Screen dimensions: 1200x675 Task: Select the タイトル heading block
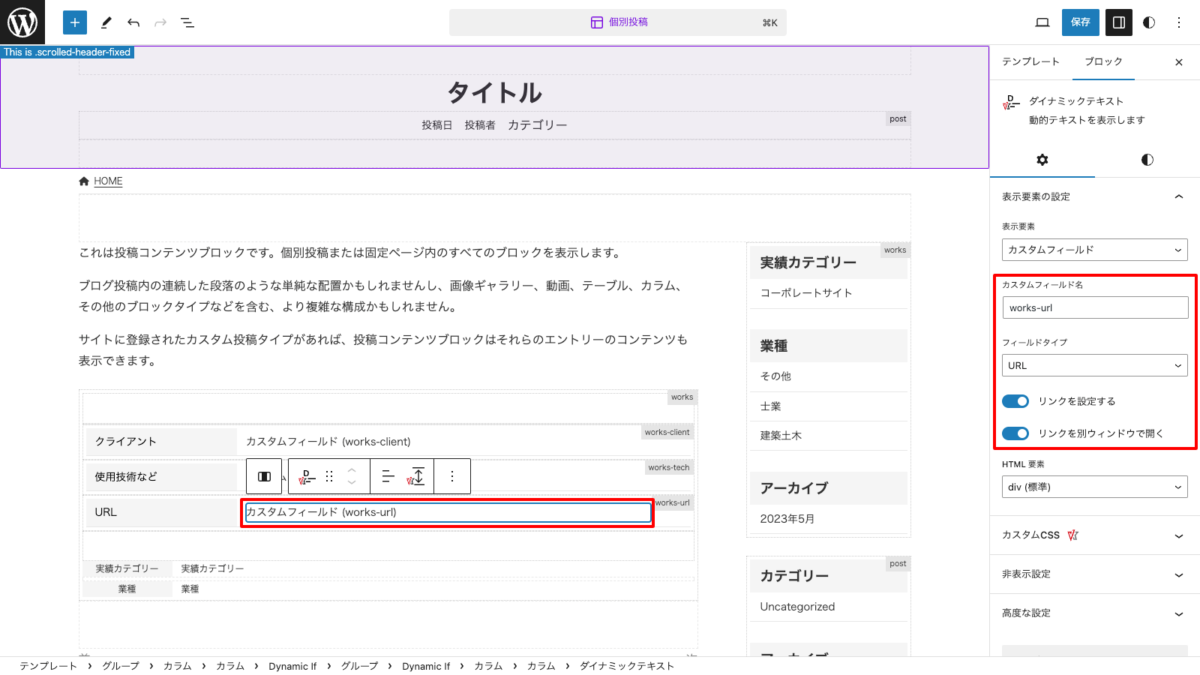coord(494,92)
